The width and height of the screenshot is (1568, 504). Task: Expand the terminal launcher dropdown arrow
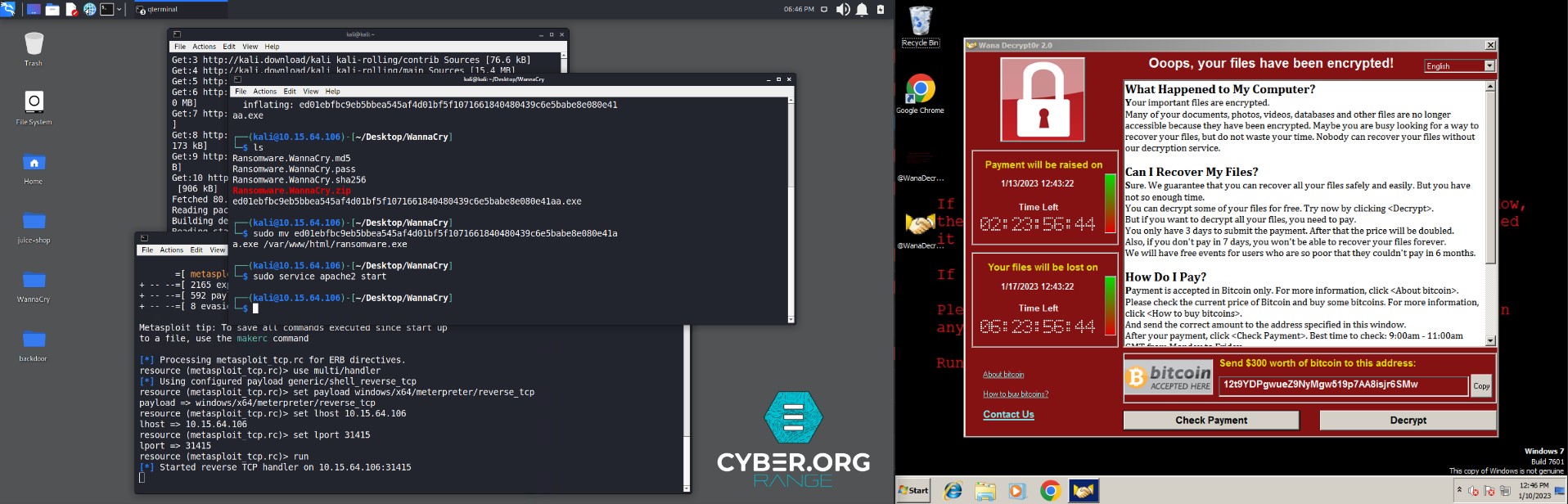119,10
